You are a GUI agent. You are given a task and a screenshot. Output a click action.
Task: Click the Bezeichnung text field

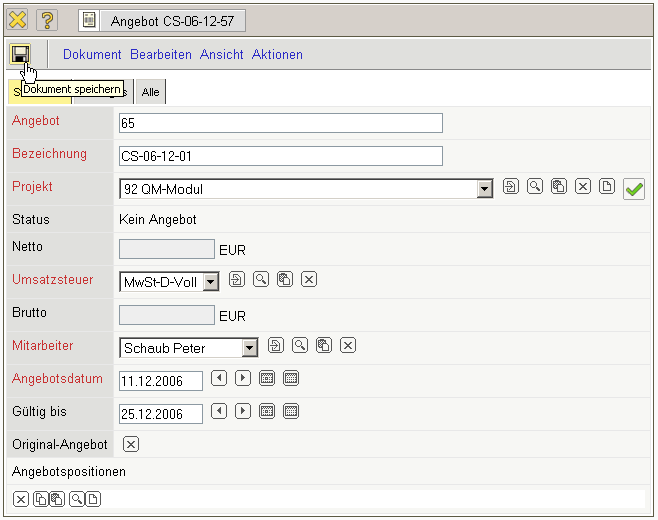280,156
